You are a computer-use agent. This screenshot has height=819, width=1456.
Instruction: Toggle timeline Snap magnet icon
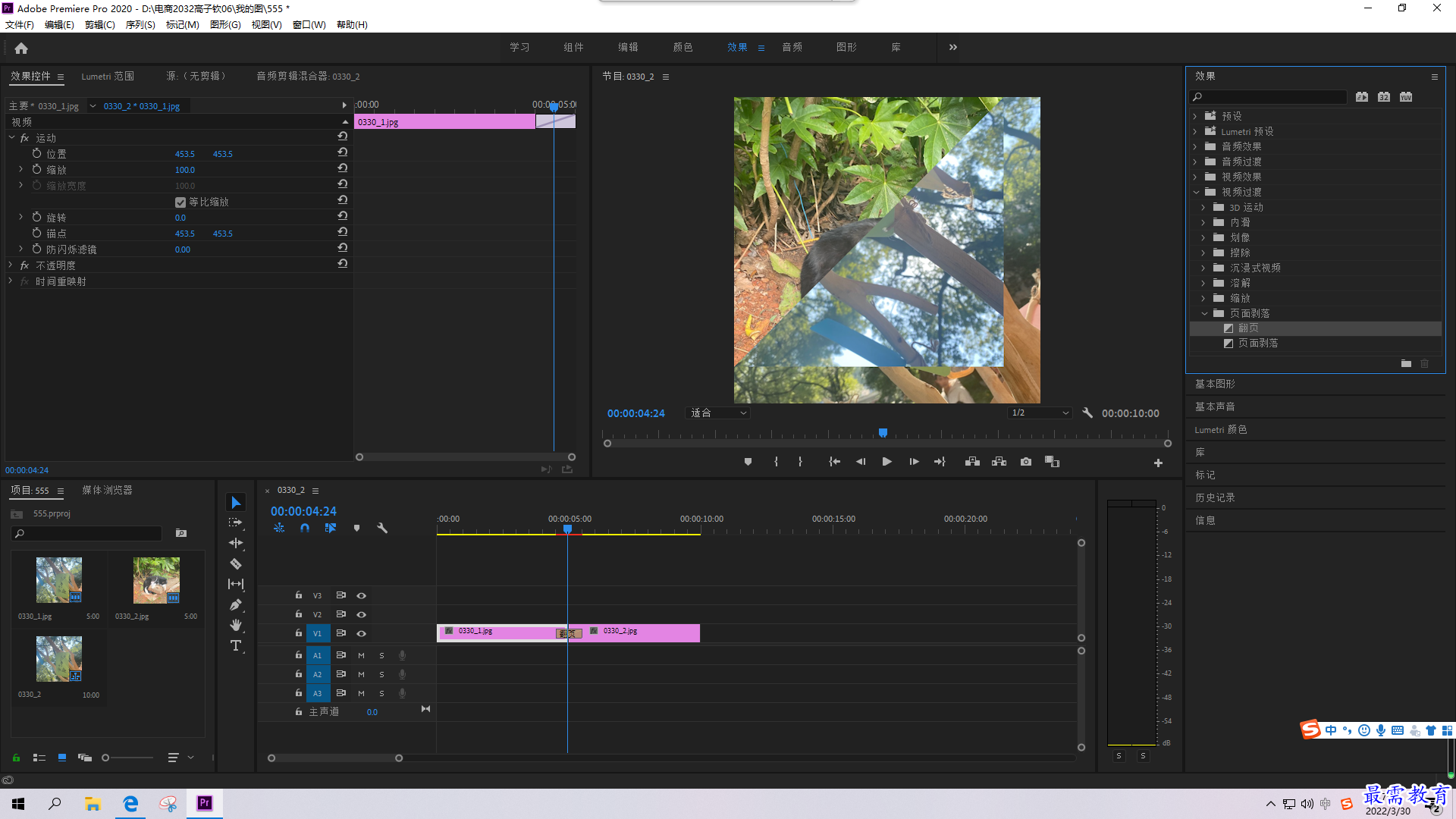pyautogui.click(x=304, y=528)
